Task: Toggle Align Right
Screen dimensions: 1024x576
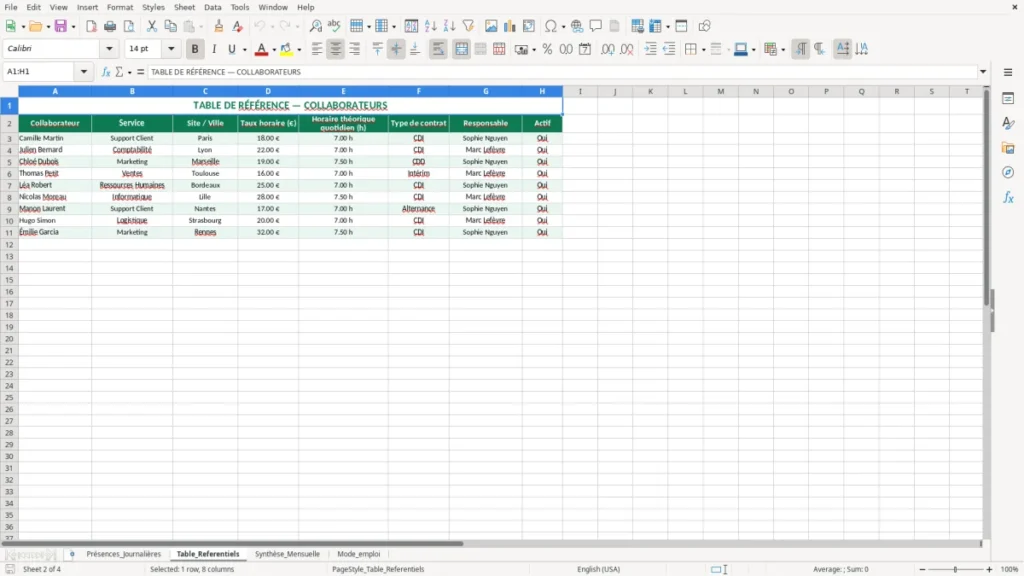Action: (x=355, y=49)
